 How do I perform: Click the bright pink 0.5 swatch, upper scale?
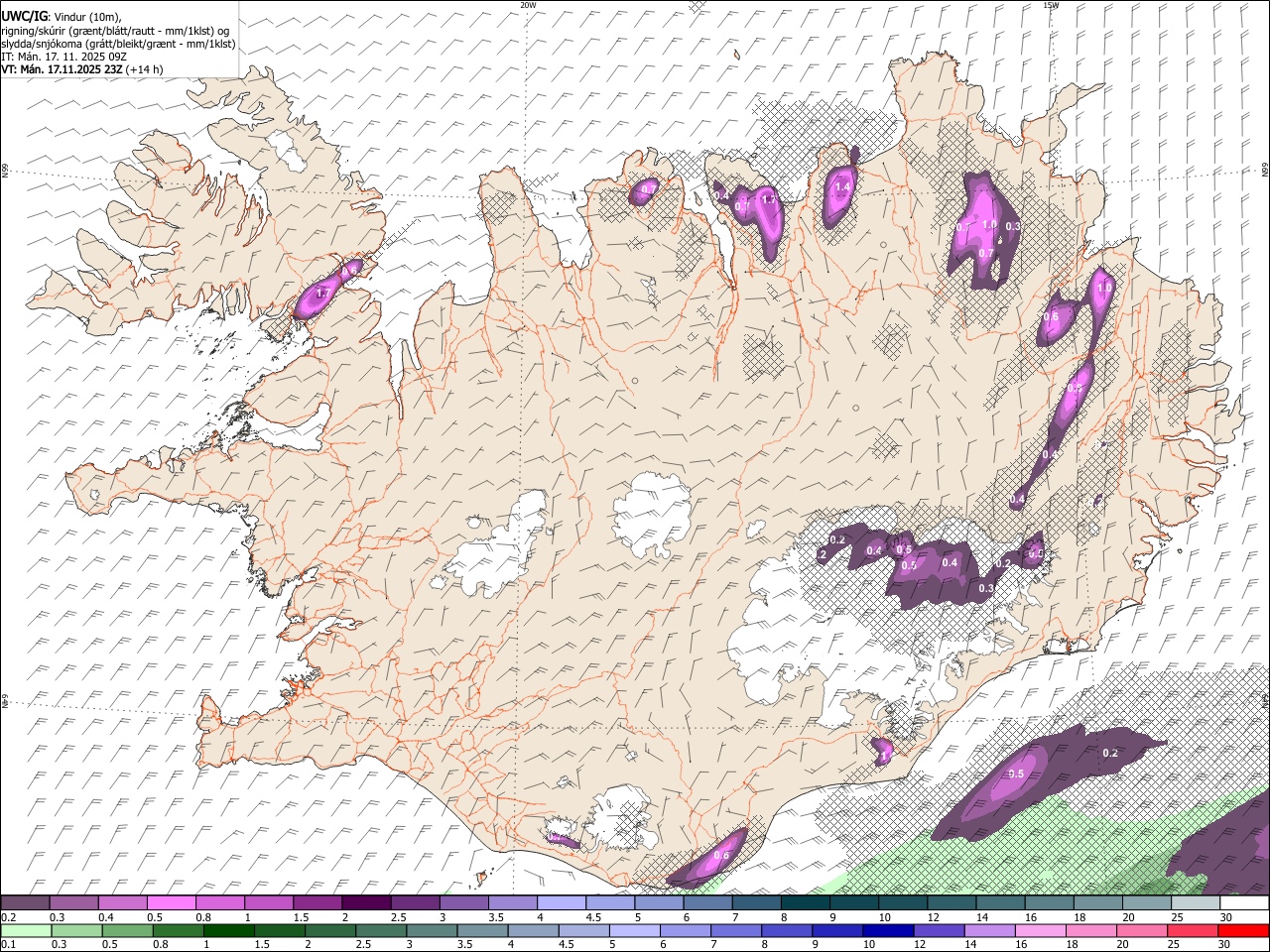[x=171, y=903]
